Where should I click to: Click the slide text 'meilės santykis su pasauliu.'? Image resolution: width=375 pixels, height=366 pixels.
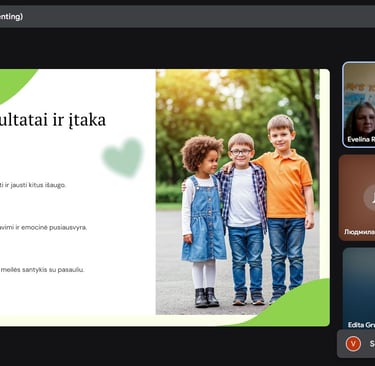point(42,270)
